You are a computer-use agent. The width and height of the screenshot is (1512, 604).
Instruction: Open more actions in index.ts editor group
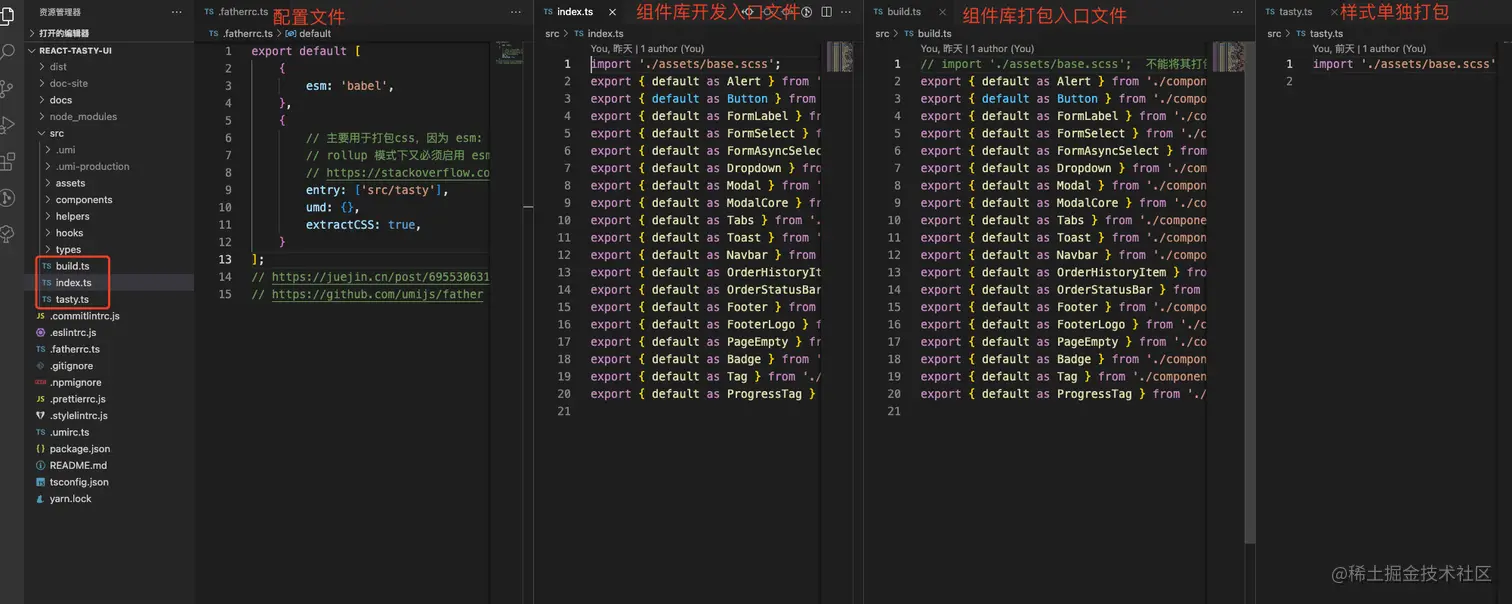846,12
